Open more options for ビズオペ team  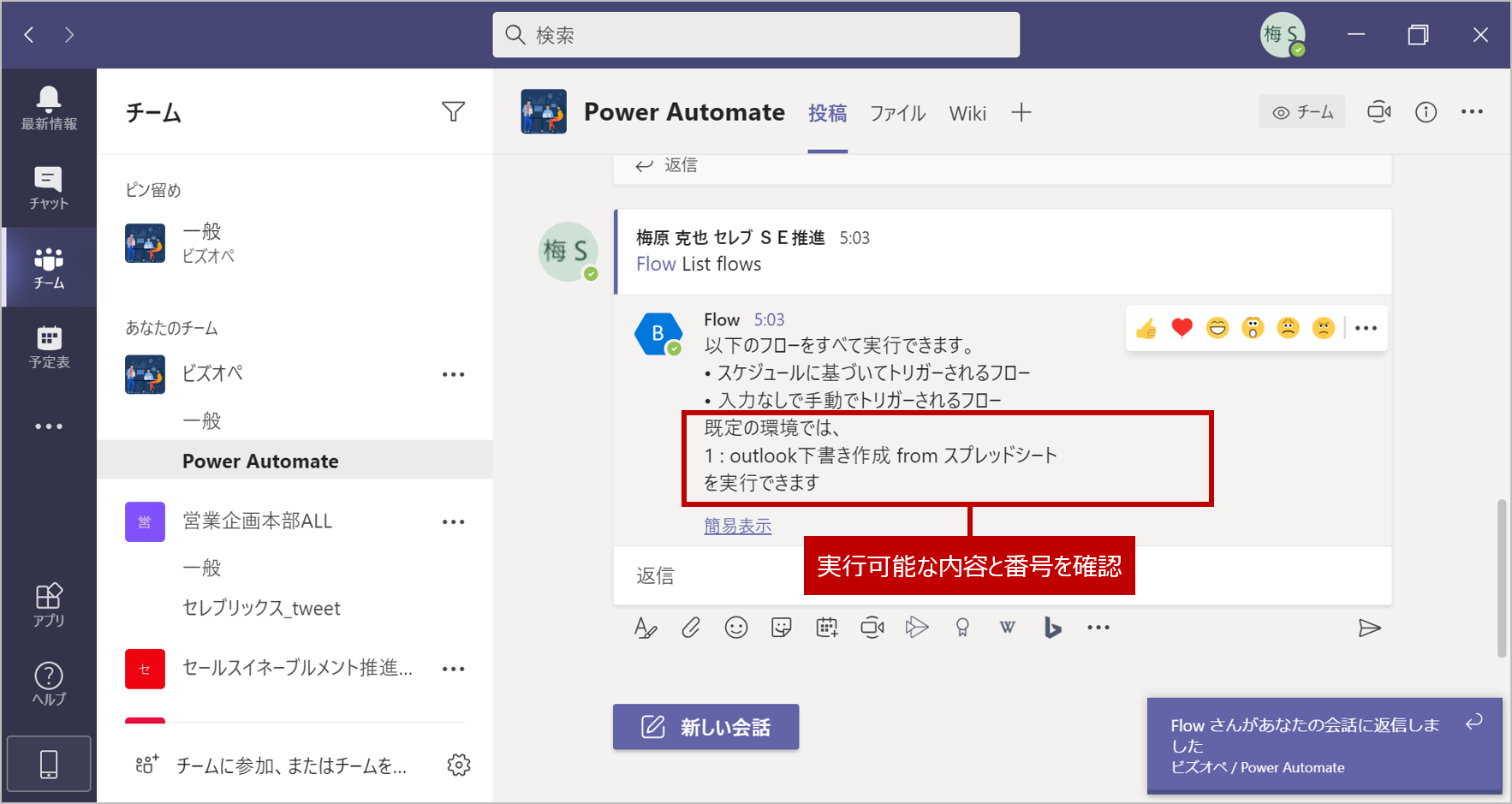pyautogui.click(x=455, y=374)
